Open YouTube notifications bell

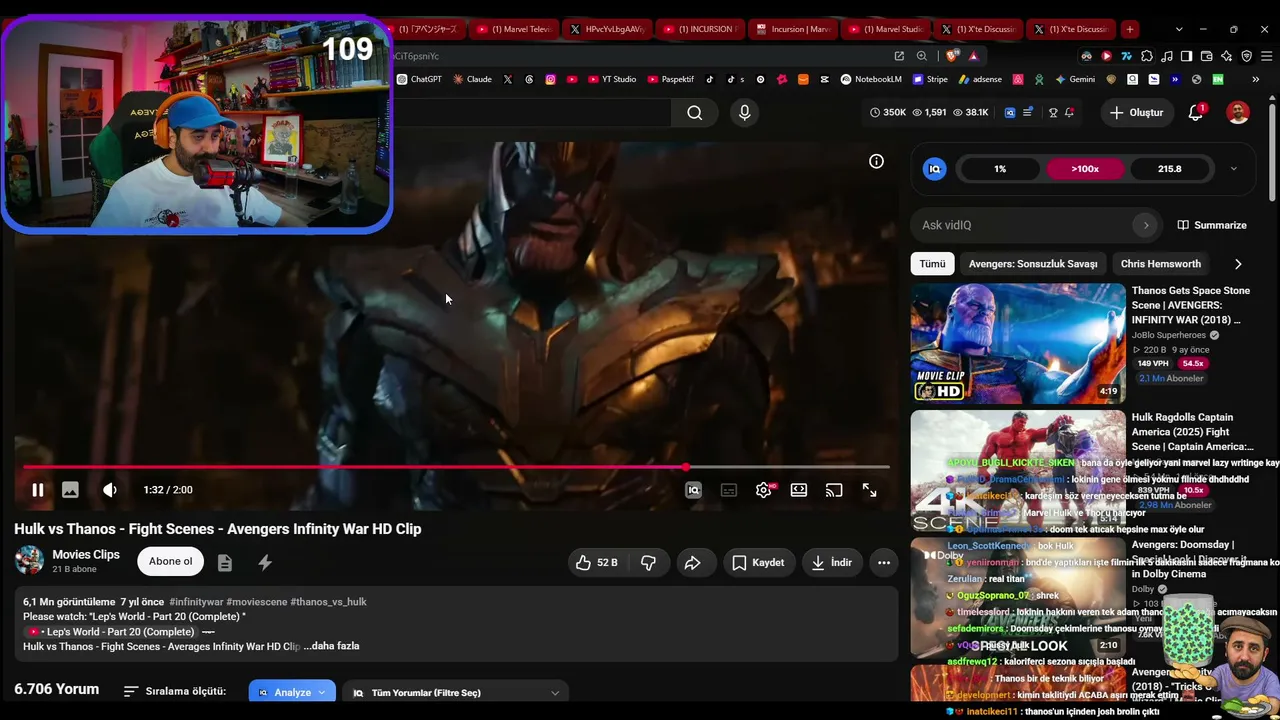point(1196,113)
